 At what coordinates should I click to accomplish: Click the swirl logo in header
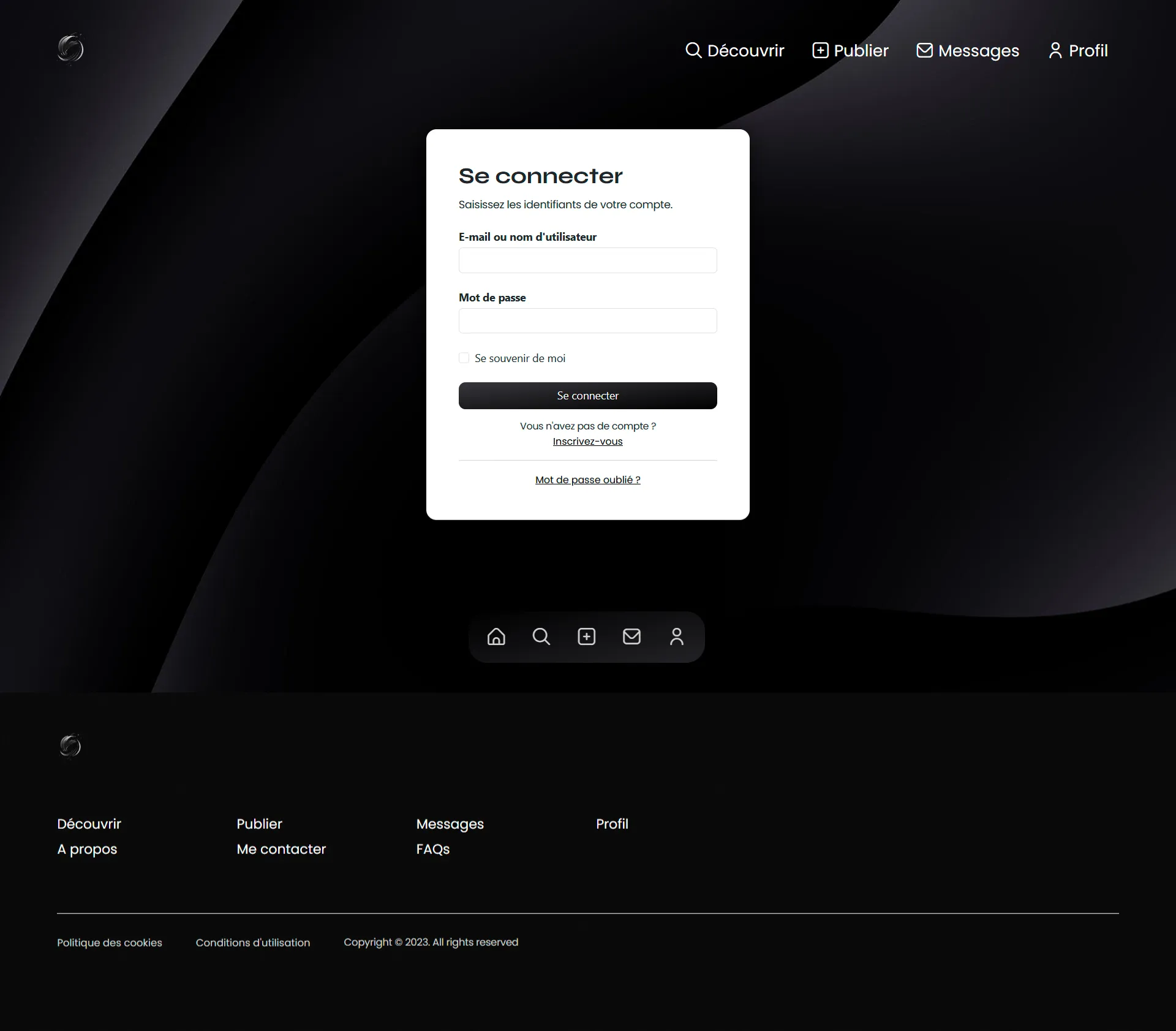coord(70,48)
